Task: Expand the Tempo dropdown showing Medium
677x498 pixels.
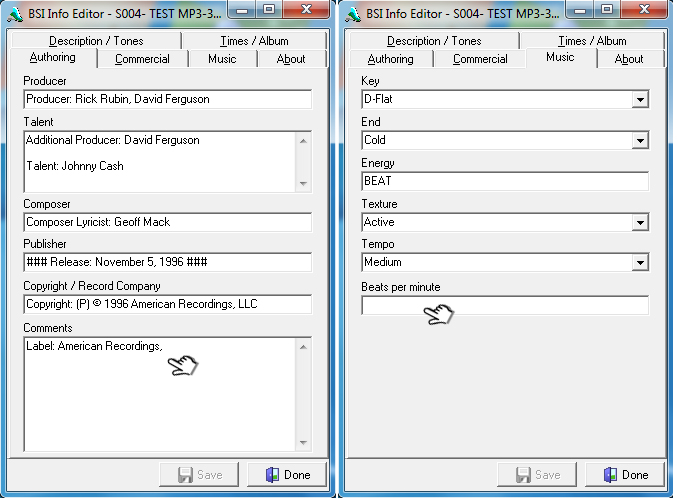Action: (640, 262)
